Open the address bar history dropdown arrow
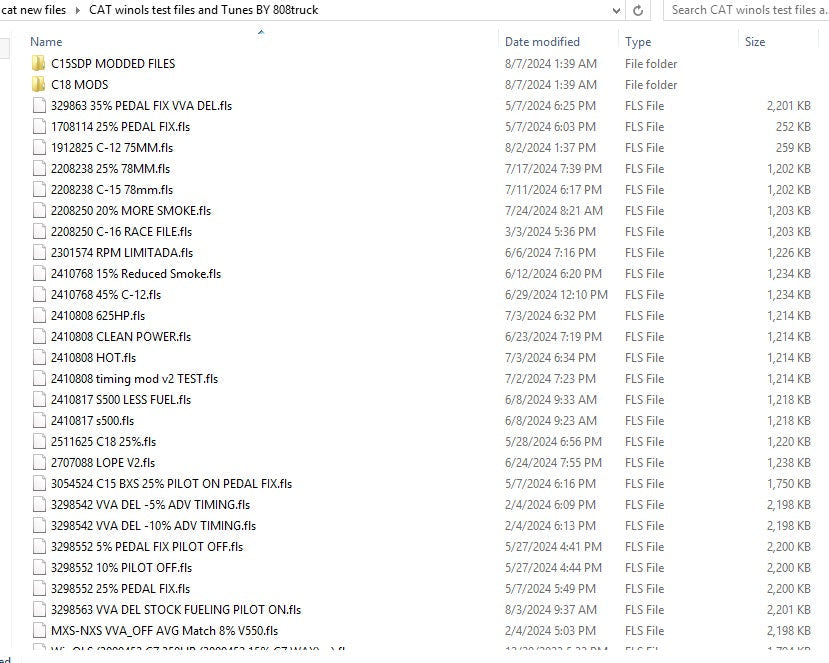 616,10
